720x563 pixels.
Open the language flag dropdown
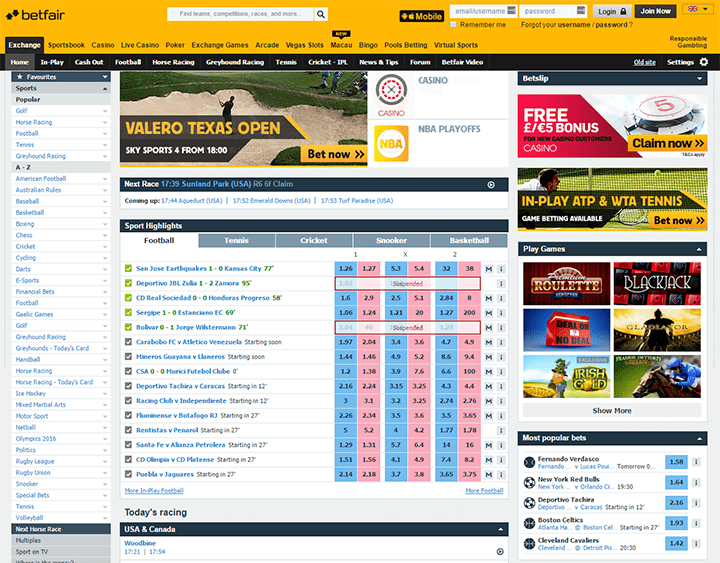tap(698, 9)
